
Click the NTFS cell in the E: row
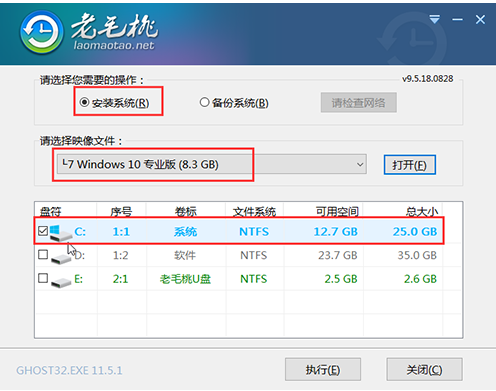point(254,279)
